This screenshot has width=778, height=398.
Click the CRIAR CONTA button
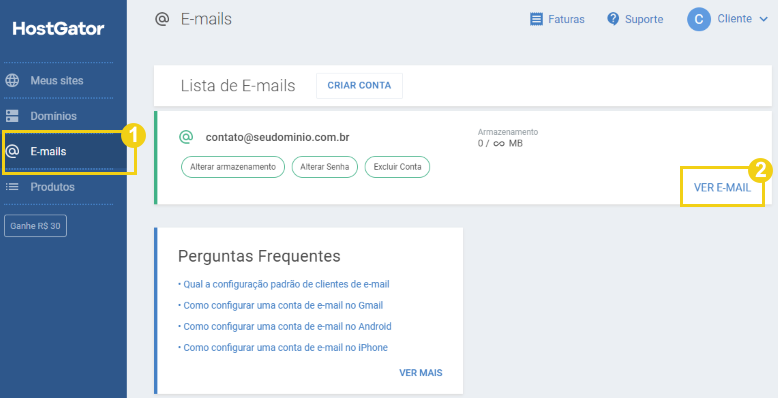point(359,85)
